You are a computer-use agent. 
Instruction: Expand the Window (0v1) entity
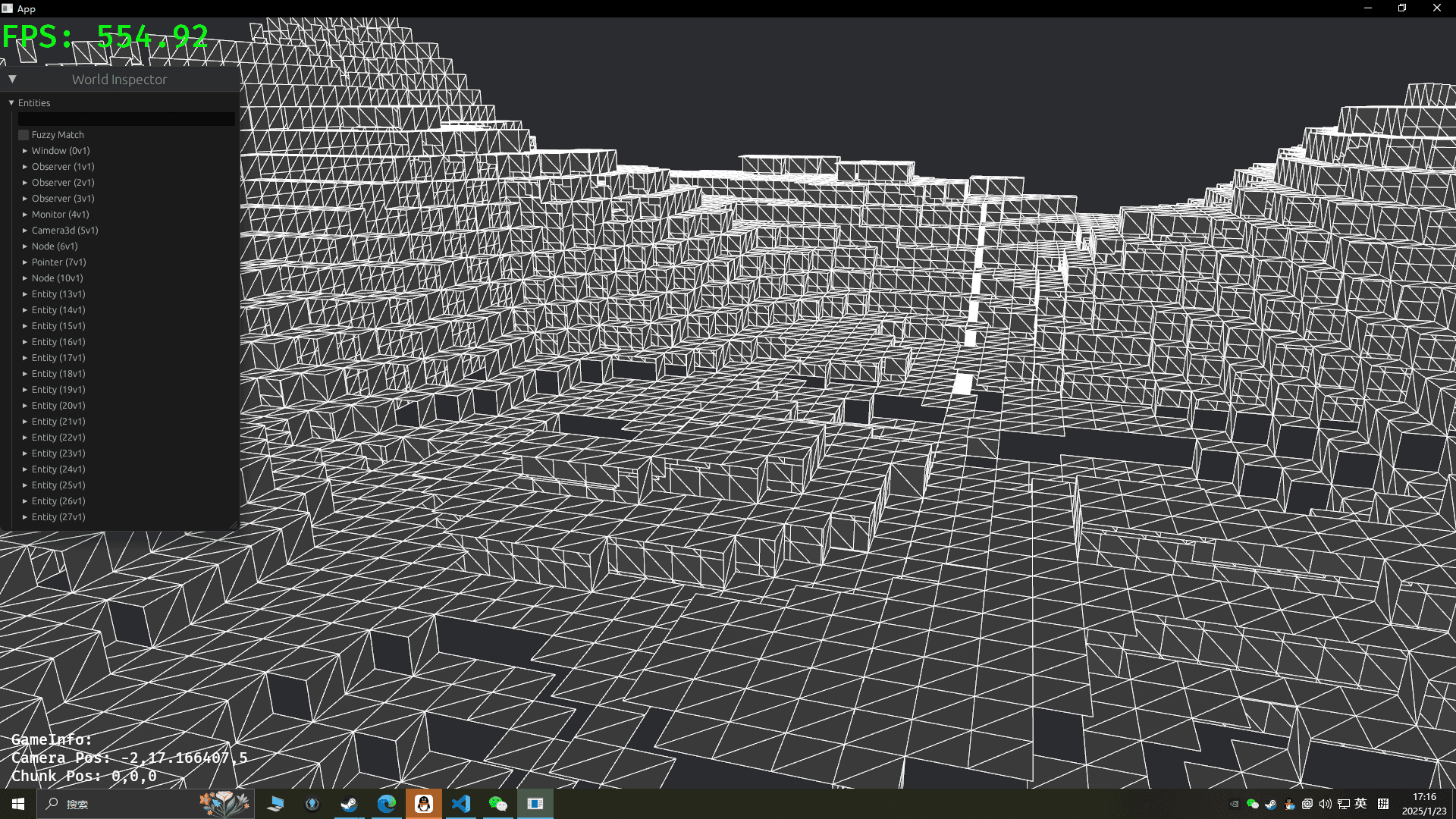point(25,151)
